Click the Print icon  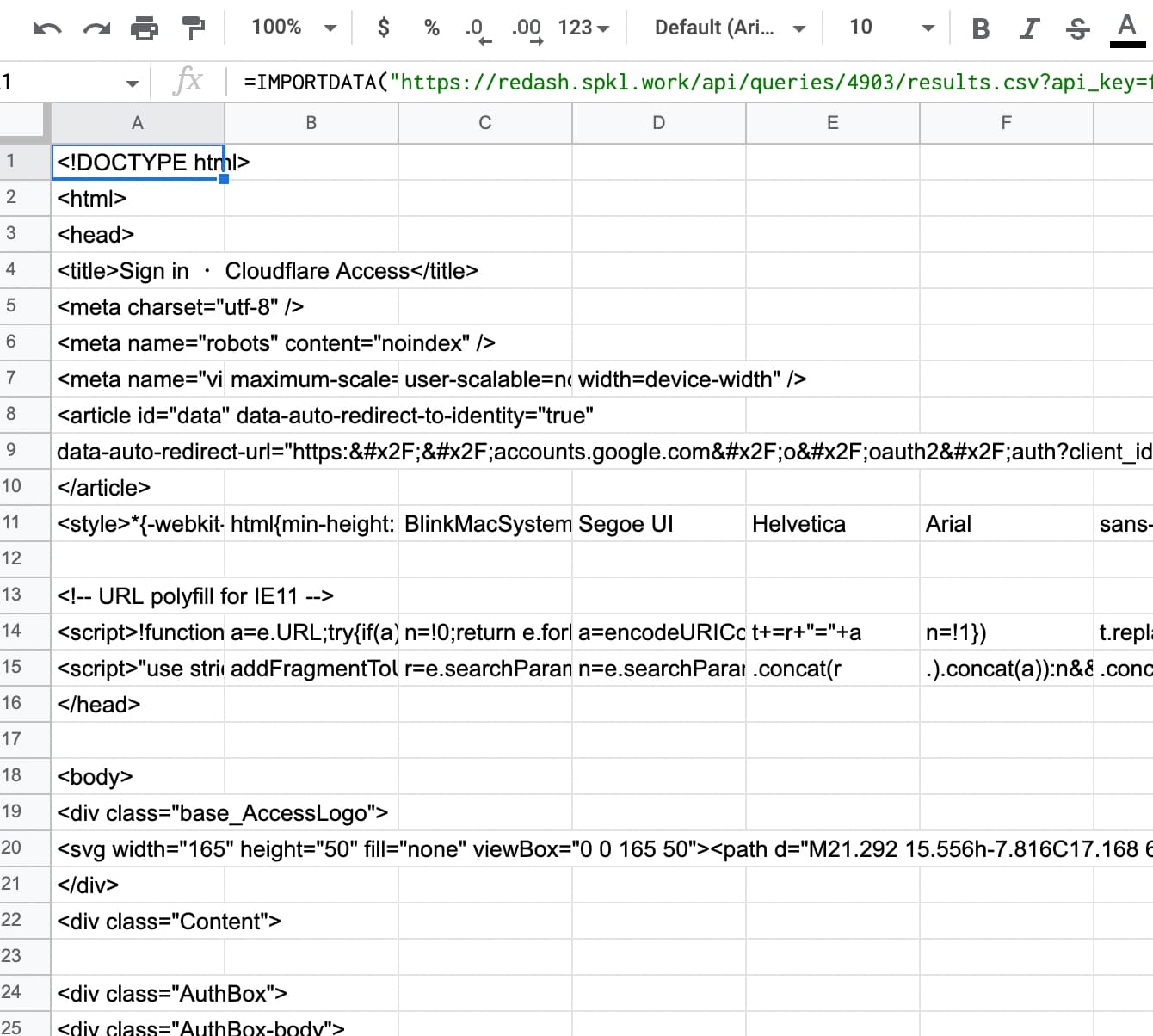145,28
